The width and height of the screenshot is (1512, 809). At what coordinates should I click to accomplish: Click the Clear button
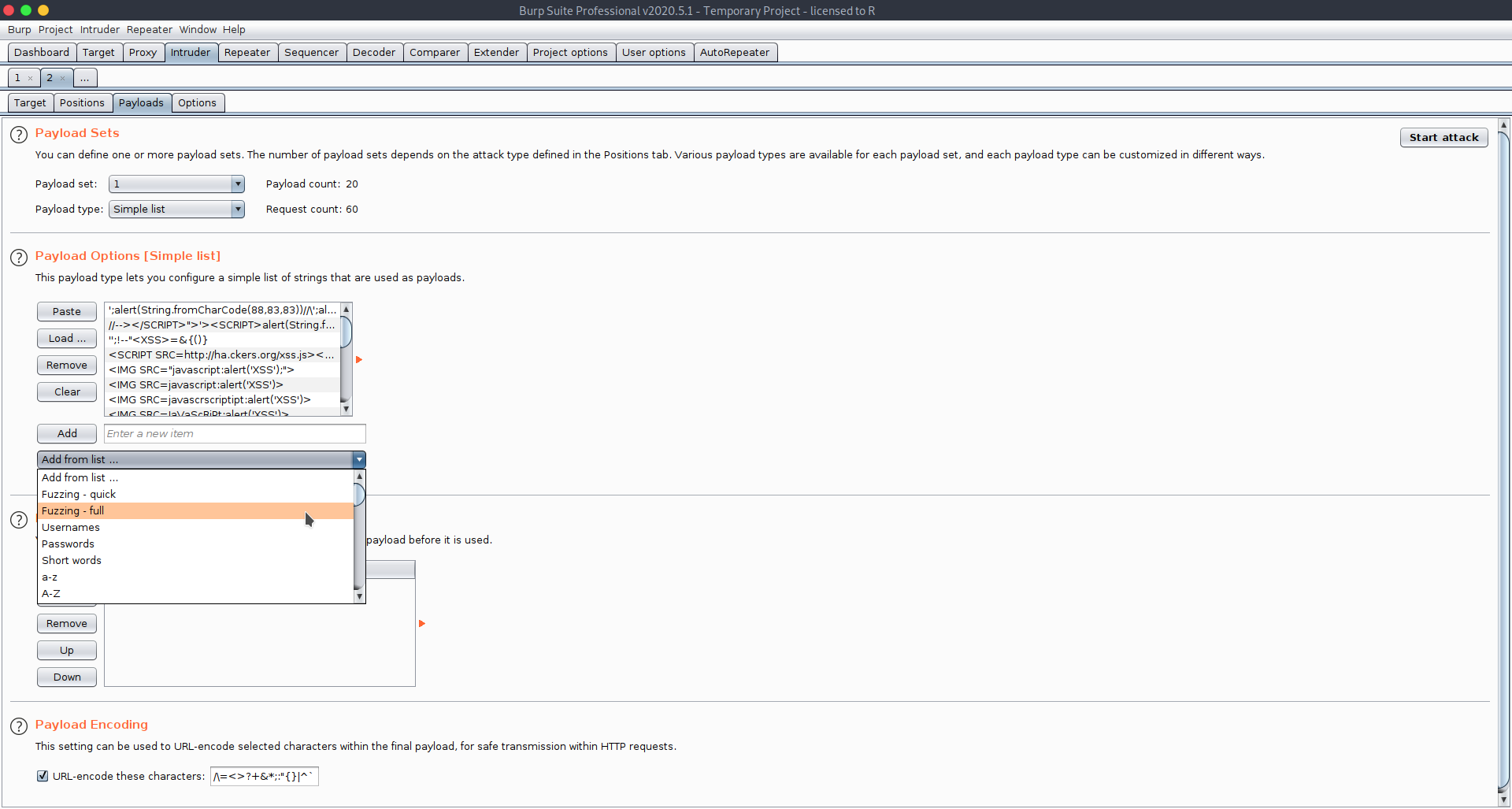point(67,392)
